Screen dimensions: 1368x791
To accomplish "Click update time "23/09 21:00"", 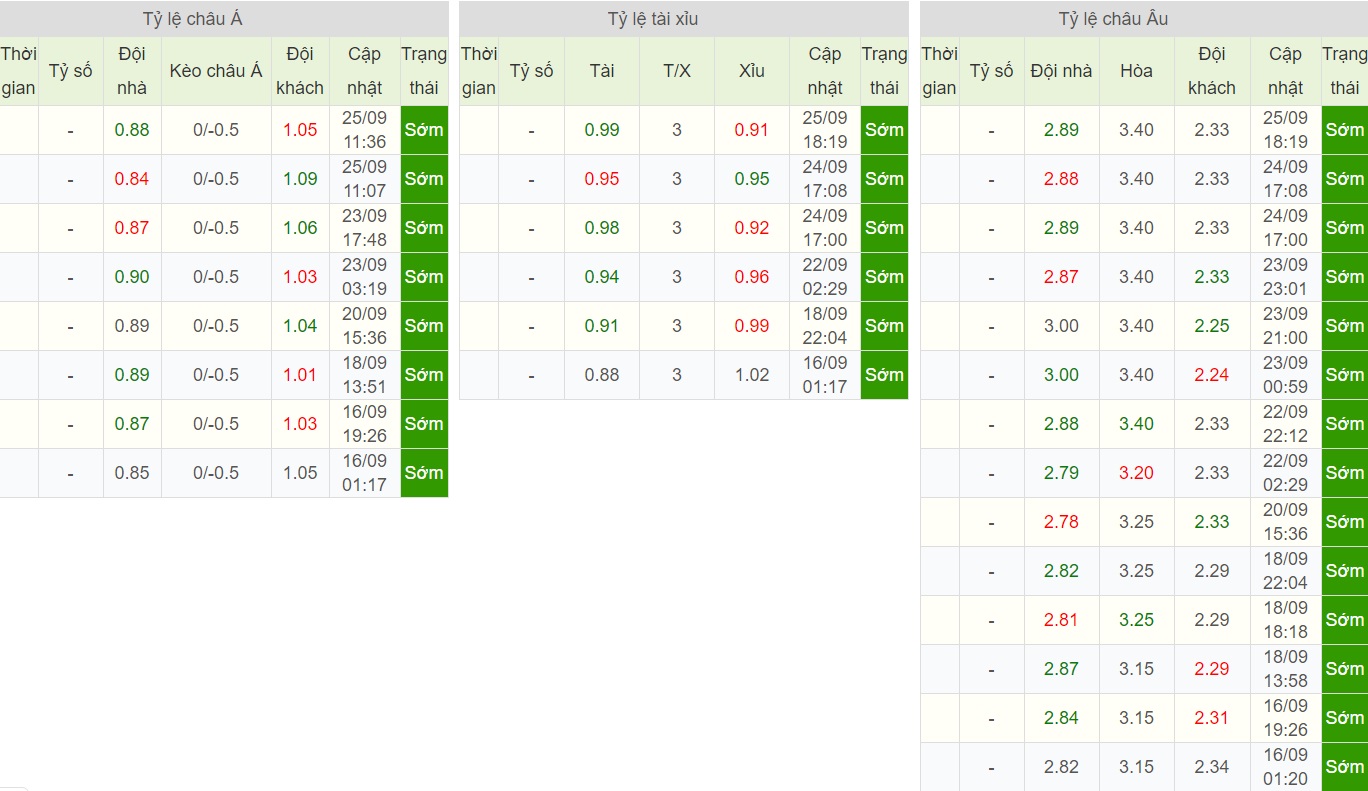I will [1285, 326].
